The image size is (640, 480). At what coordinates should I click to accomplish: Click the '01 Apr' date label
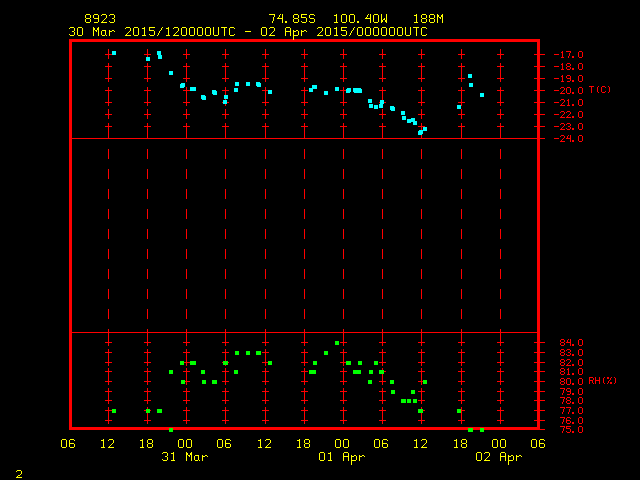click(x=342, y=457)
